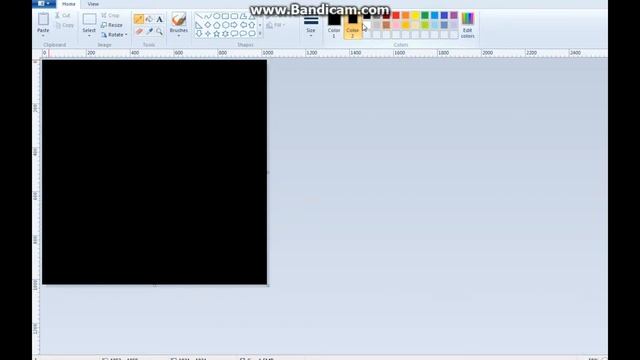Click inside the black canvas
640x360 pixels.
[x=155, y=172]
